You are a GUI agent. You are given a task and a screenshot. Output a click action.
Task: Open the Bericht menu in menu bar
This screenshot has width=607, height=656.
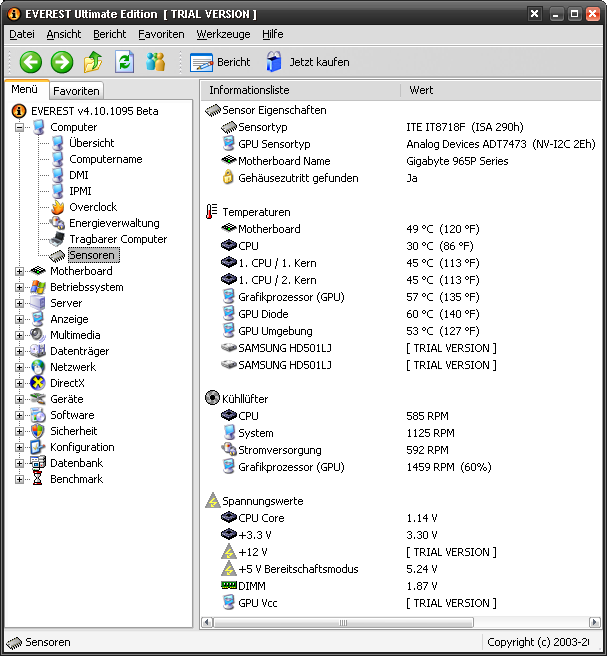(109, 34)
